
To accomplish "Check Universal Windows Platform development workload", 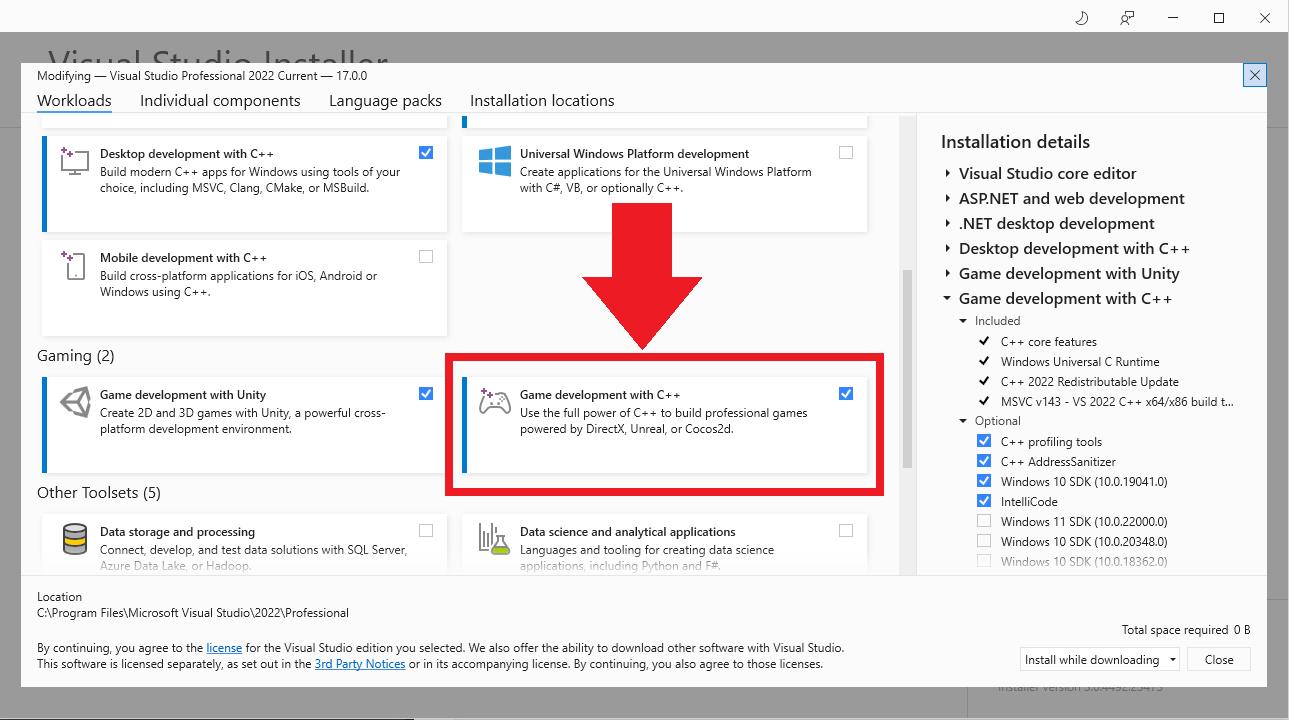I will coord(846,153).
